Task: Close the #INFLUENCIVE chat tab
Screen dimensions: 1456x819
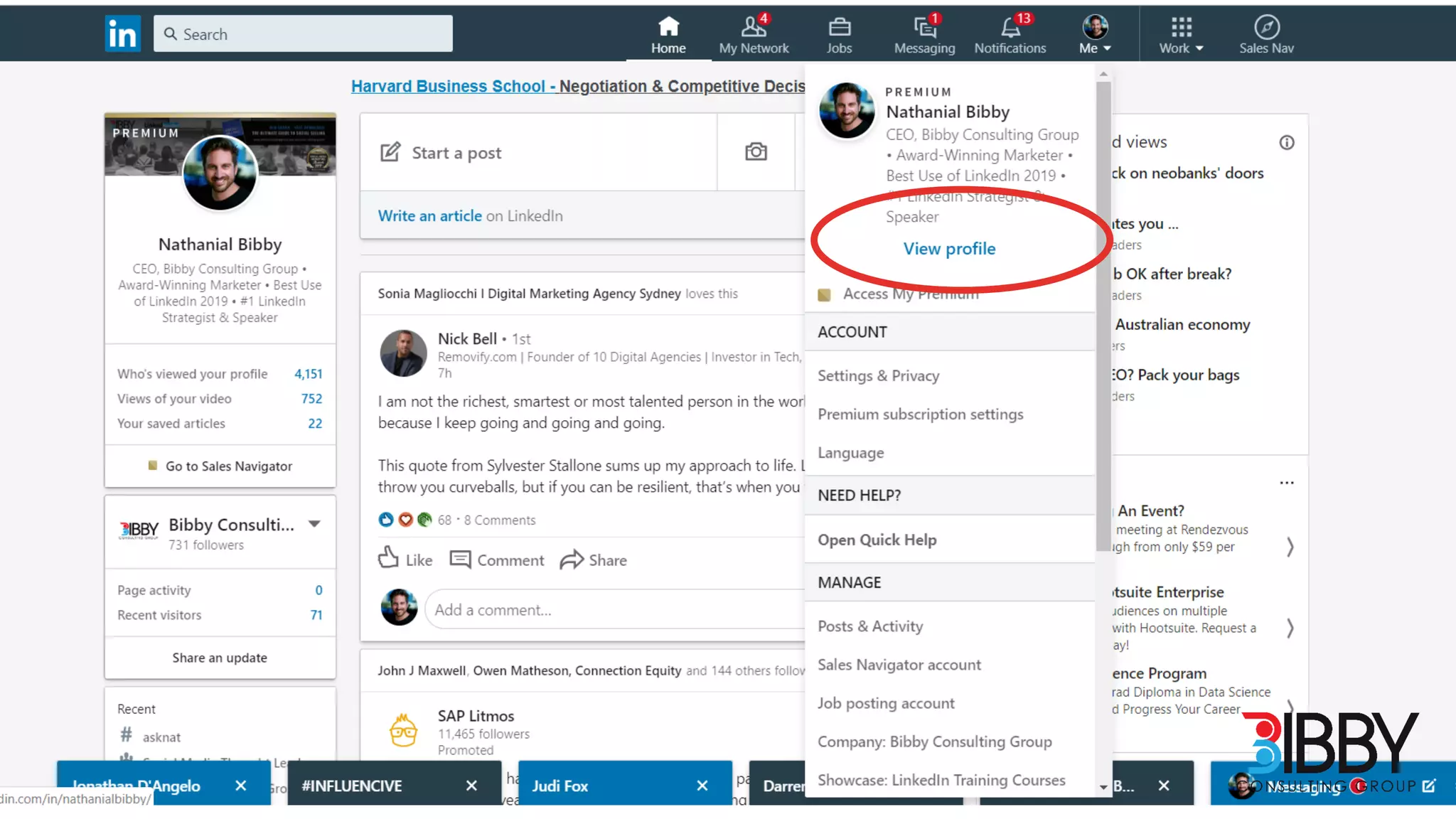Action: click(471, 786)
